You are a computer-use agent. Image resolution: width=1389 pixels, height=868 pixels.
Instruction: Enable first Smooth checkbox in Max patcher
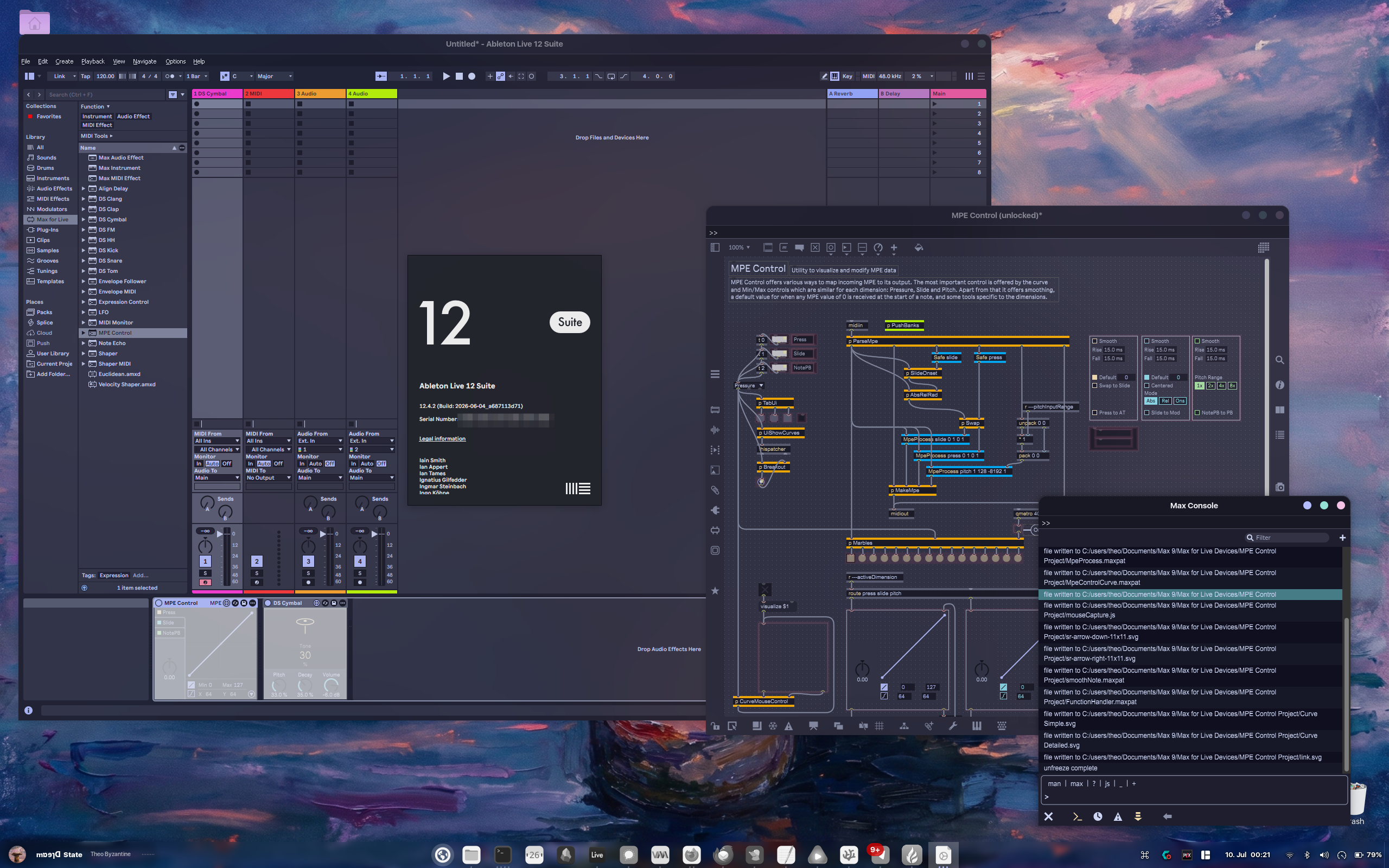point(1094,341)
